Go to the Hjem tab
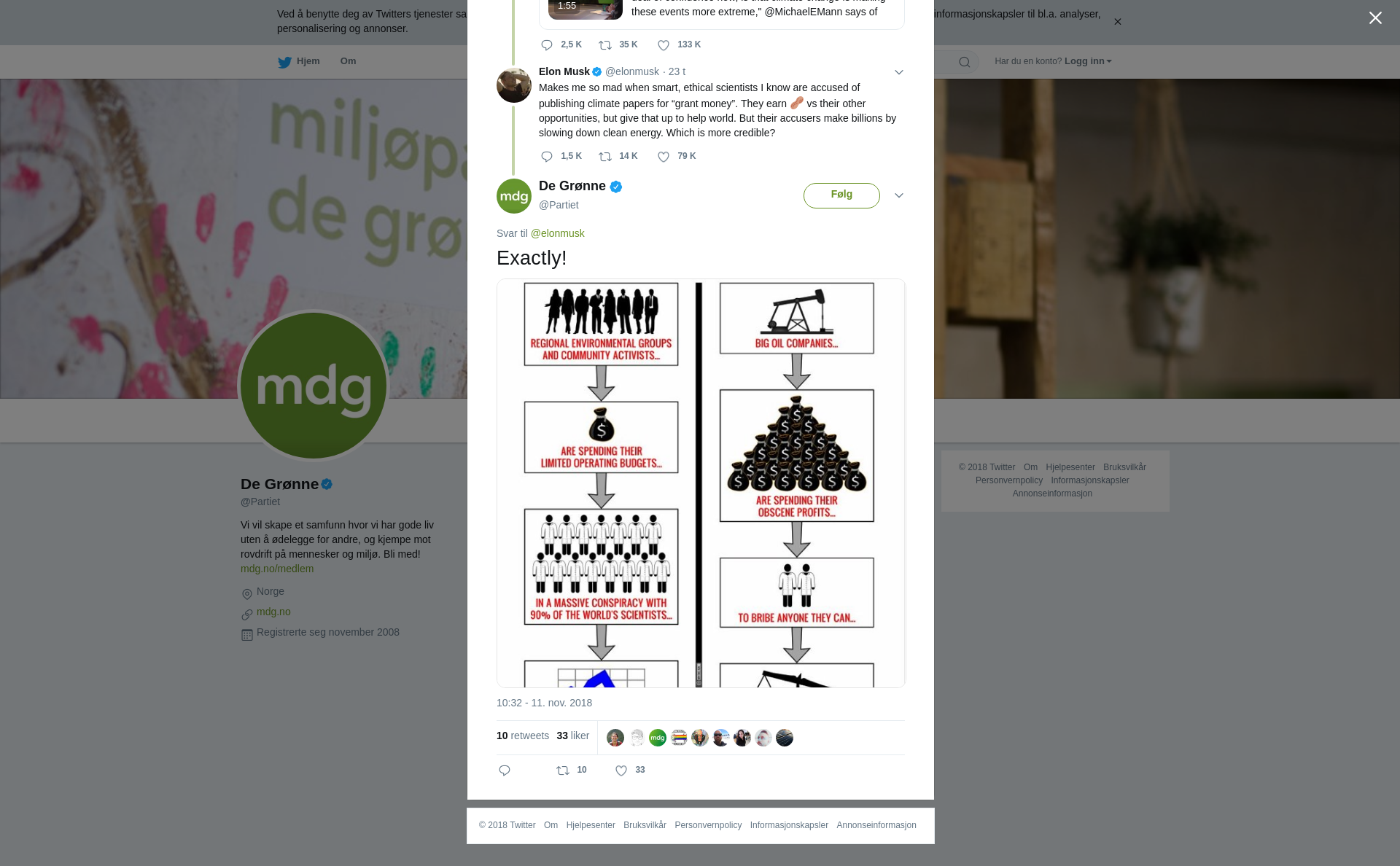This screenshot has height=866, width=1400. (x=299, y=61)
